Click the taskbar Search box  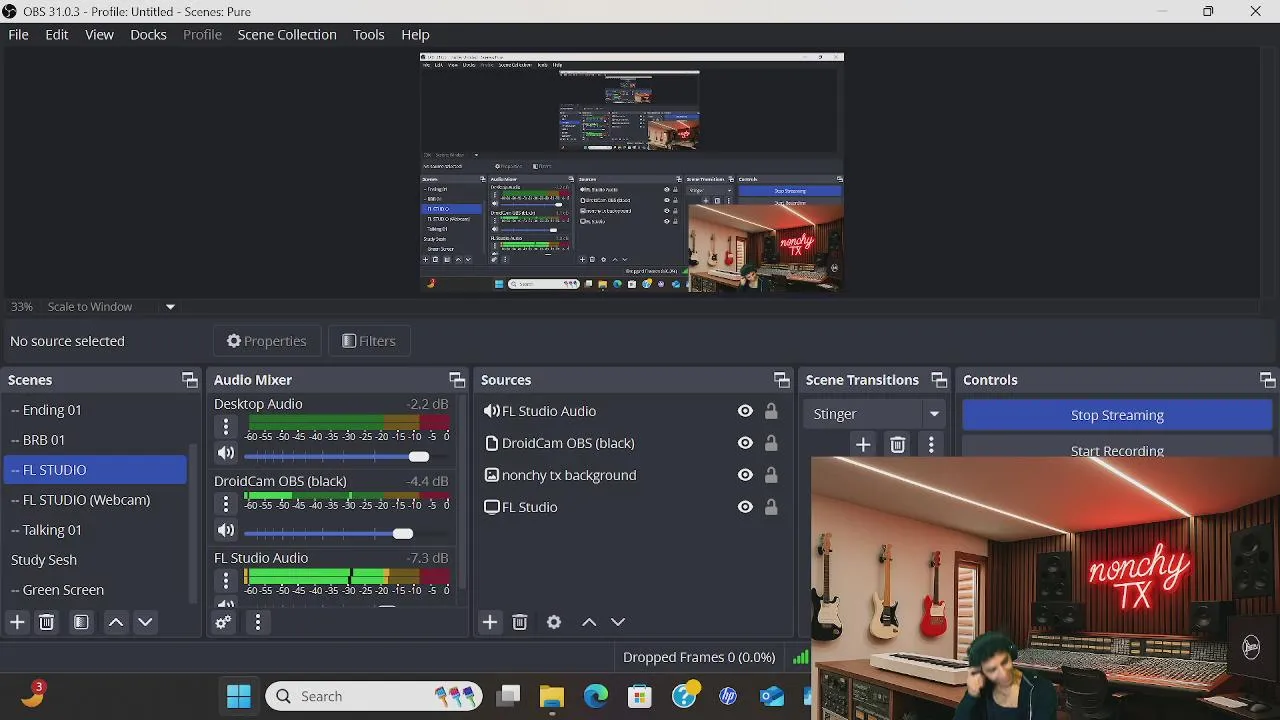click(374, 696)
